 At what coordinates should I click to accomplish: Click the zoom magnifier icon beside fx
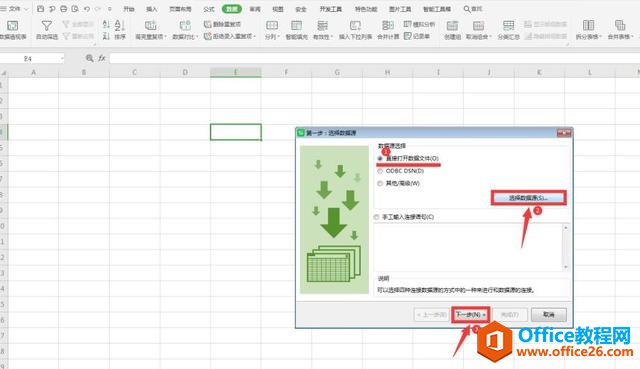pyautogui.click(x=89, y=58)
